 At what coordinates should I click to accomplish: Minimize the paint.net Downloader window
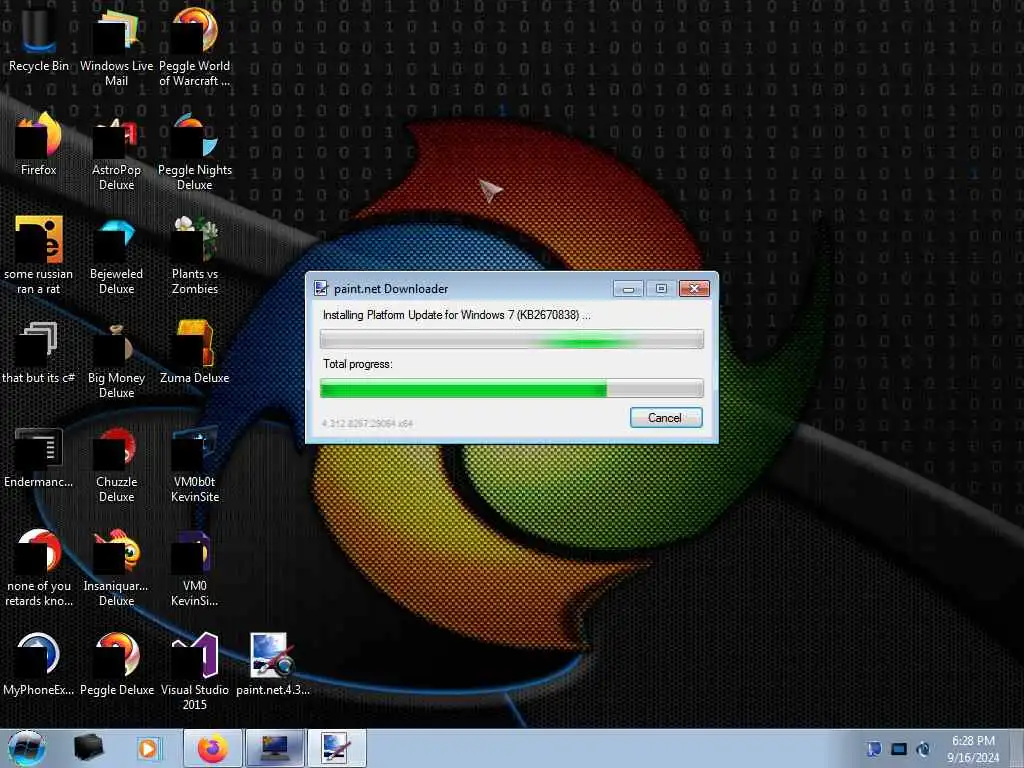pos(628,289)
